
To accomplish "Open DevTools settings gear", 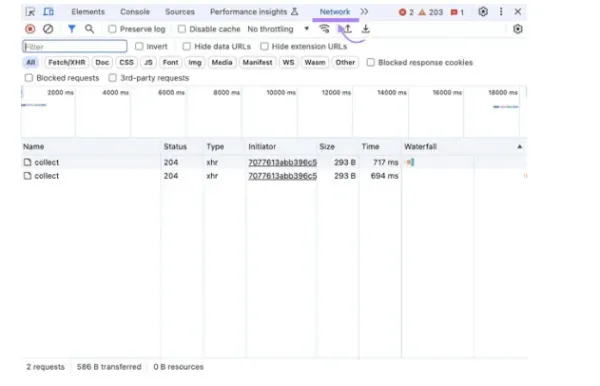I will click(x=483, y=12).
